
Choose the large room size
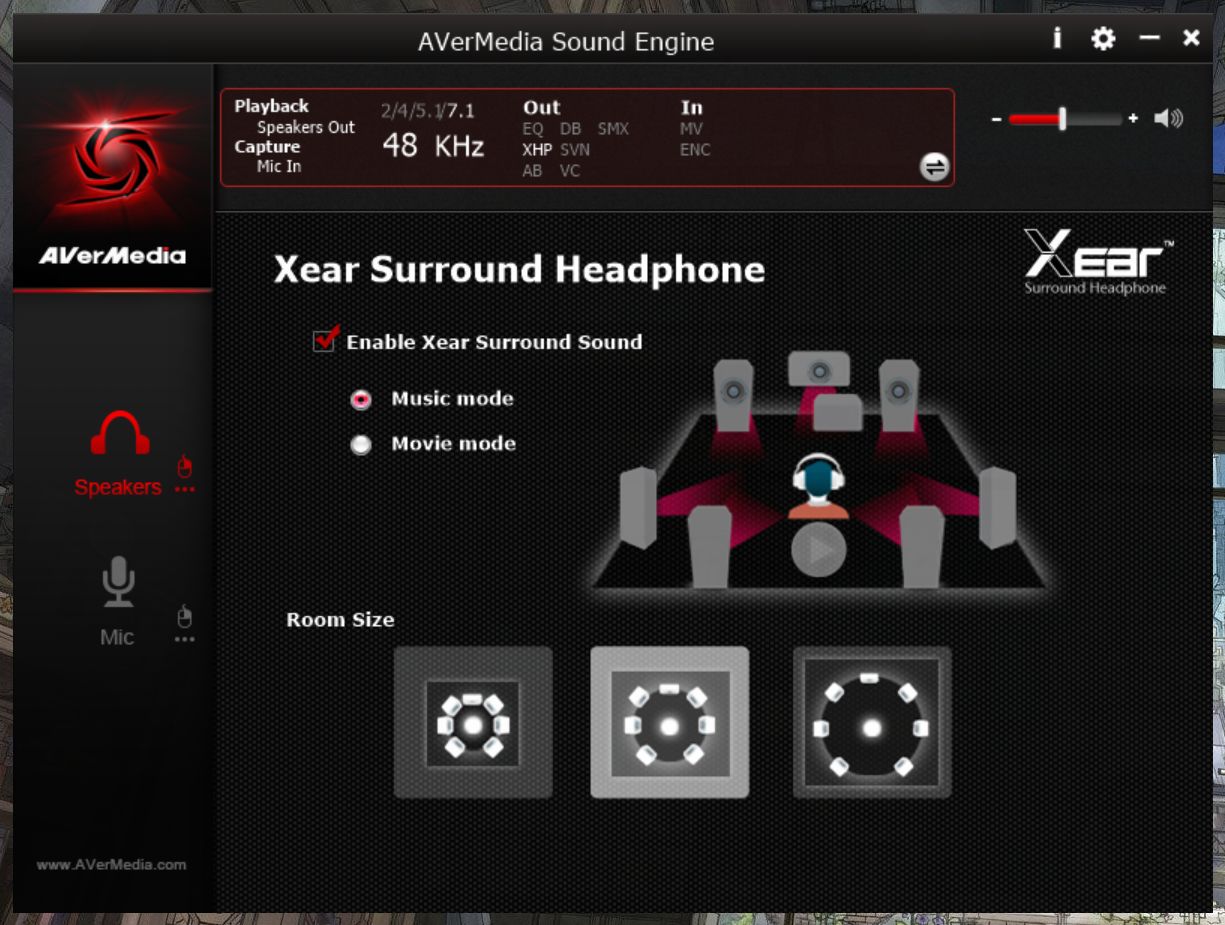[872, 722]
